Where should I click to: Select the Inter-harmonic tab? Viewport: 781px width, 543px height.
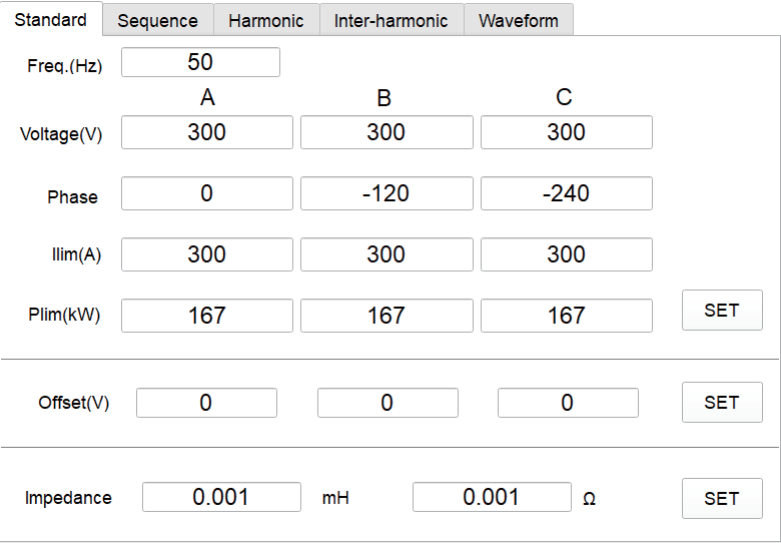(391, 20)
